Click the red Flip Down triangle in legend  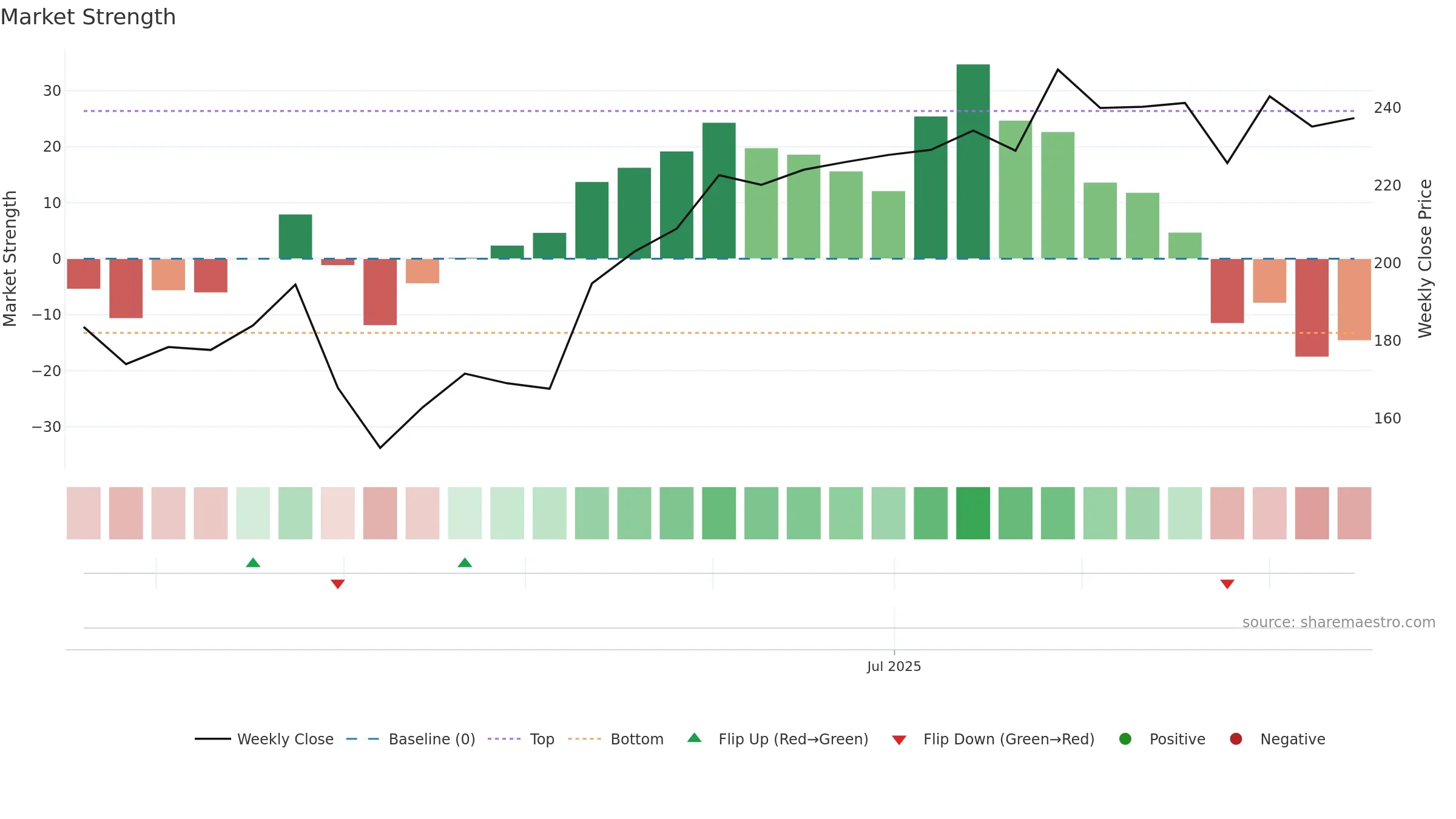(x=899, y=740)
